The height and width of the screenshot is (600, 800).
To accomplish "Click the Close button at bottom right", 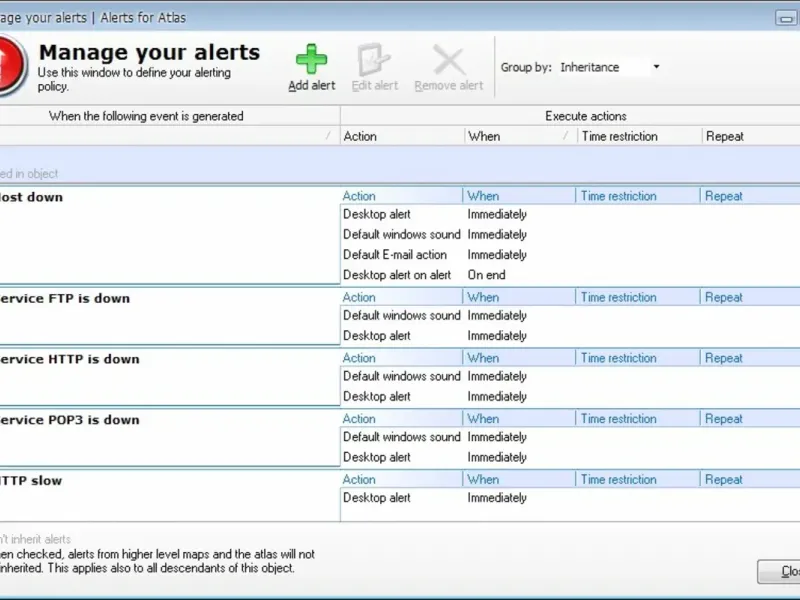I will point(779,571).
